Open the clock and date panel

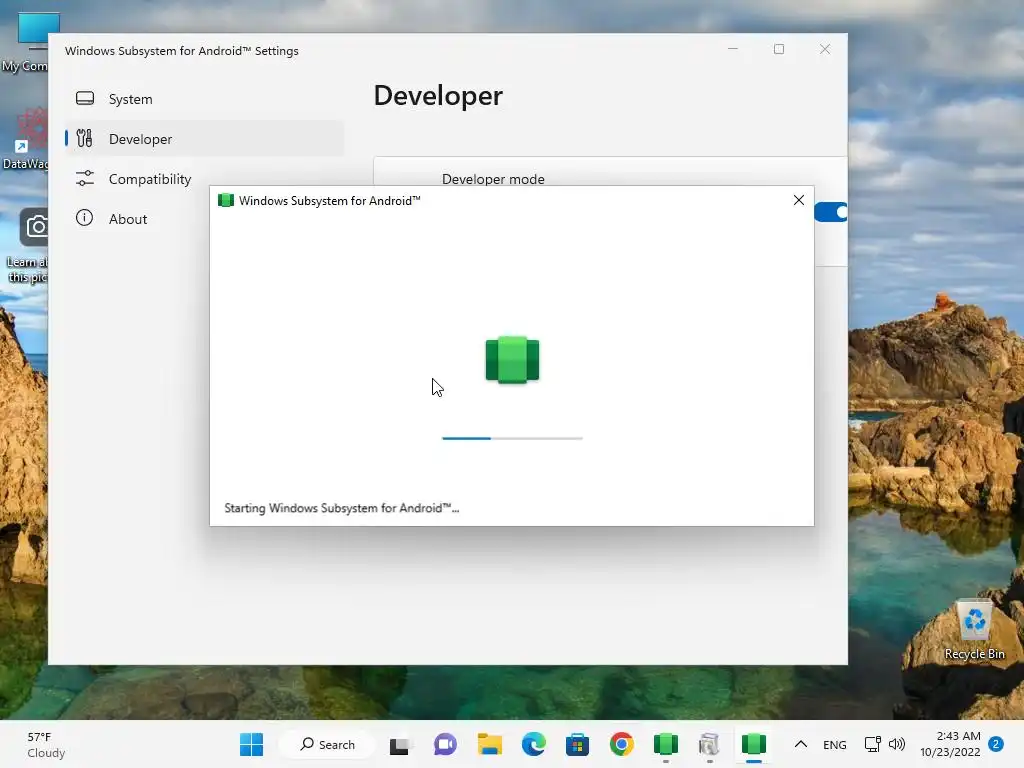click(950, 744)
